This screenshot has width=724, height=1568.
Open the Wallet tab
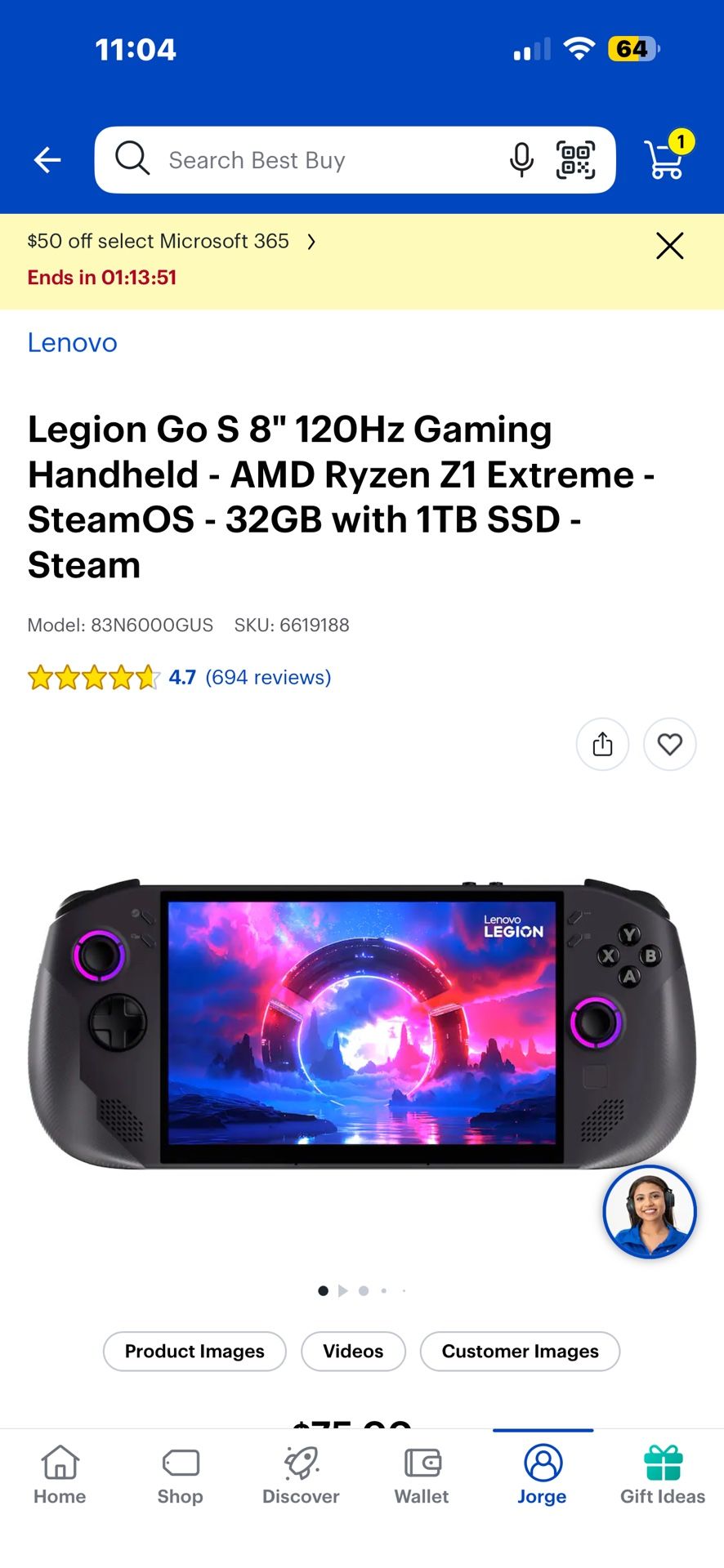(x=422, y=1475)
